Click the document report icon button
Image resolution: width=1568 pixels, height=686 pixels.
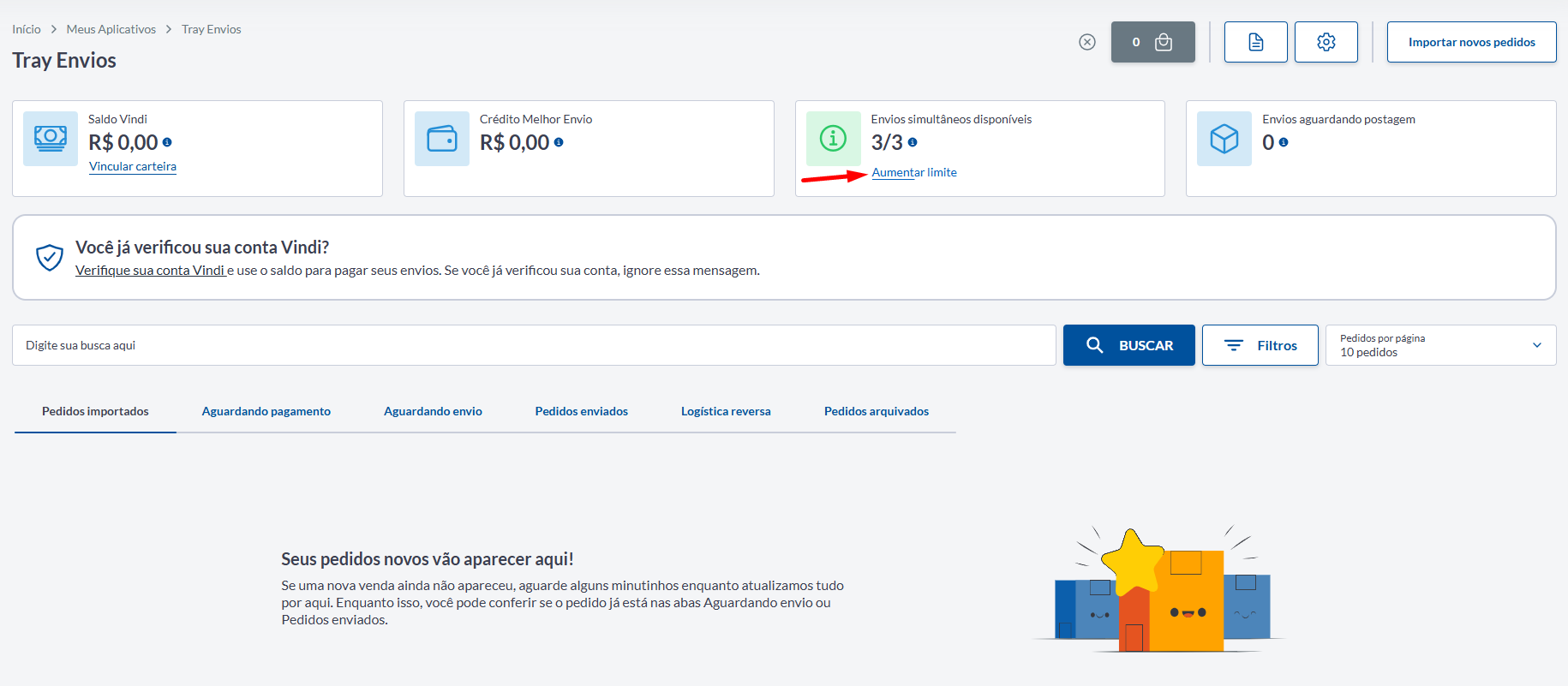tap(1256, 42)
